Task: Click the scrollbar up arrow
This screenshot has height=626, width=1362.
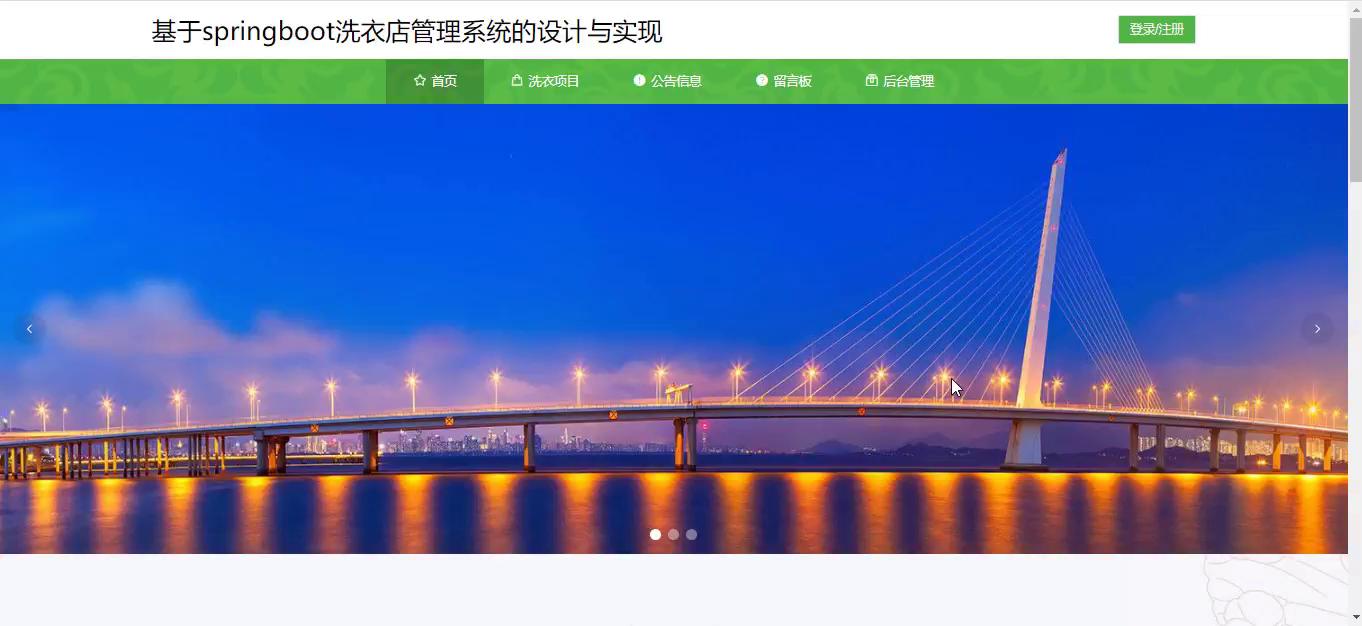Action: [1355, 8]
